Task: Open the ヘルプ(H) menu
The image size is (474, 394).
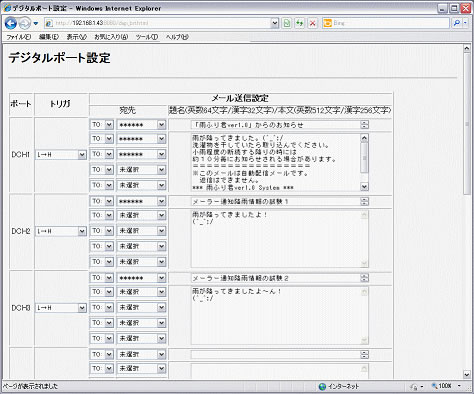Action: coord(177,37)
